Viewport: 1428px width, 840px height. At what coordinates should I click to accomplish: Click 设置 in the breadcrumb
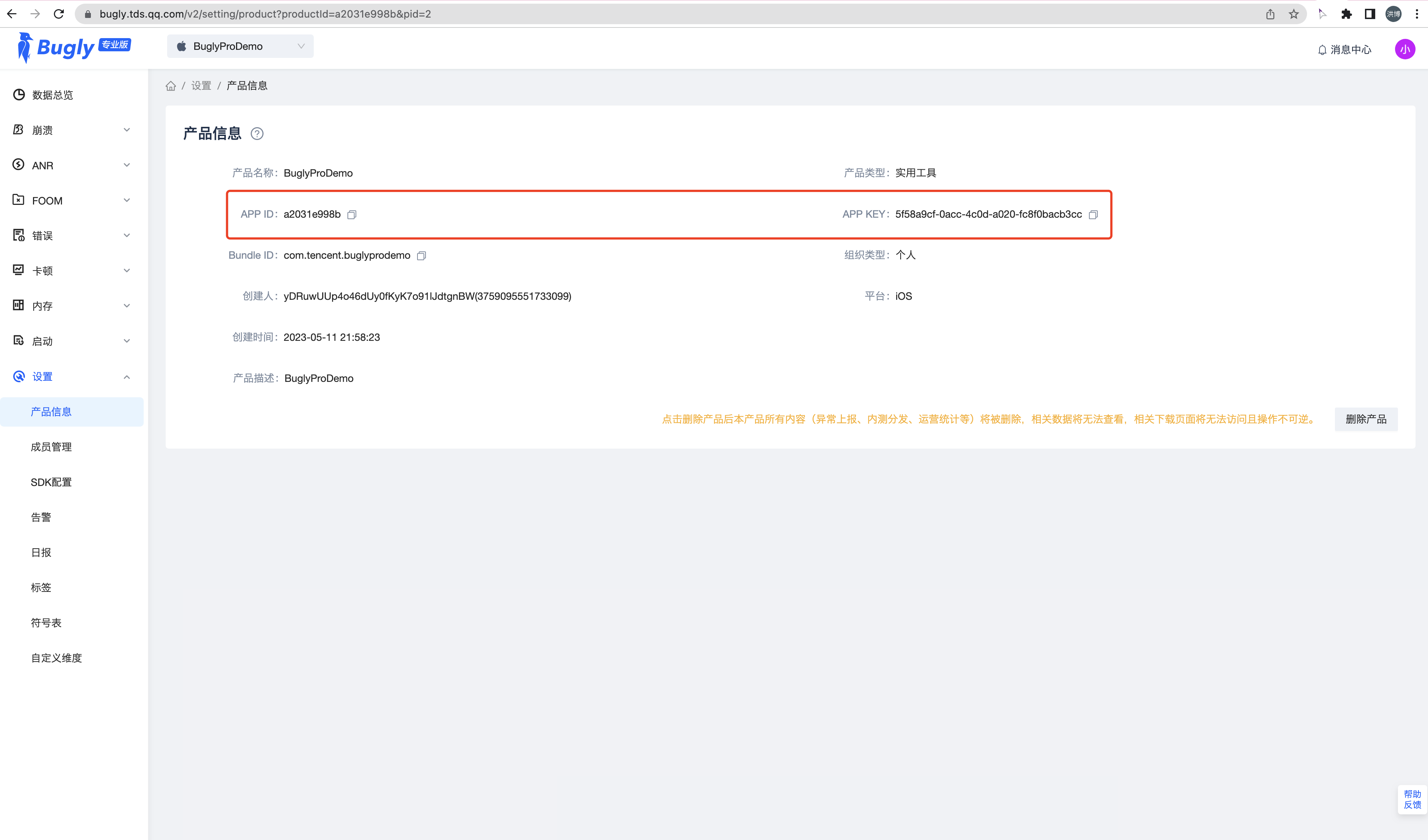point(201,86)
